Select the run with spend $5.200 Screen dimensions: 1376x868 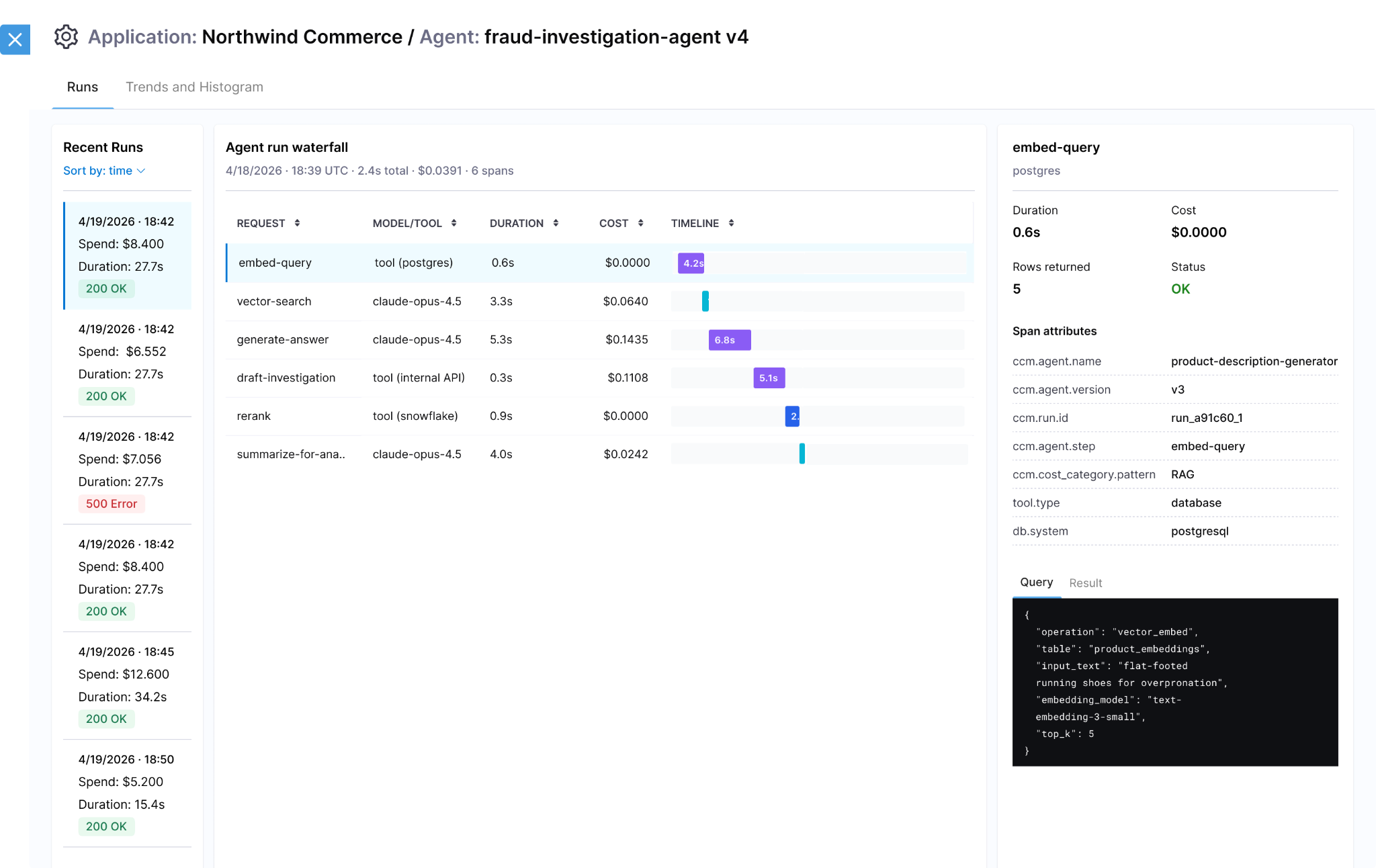128,793
